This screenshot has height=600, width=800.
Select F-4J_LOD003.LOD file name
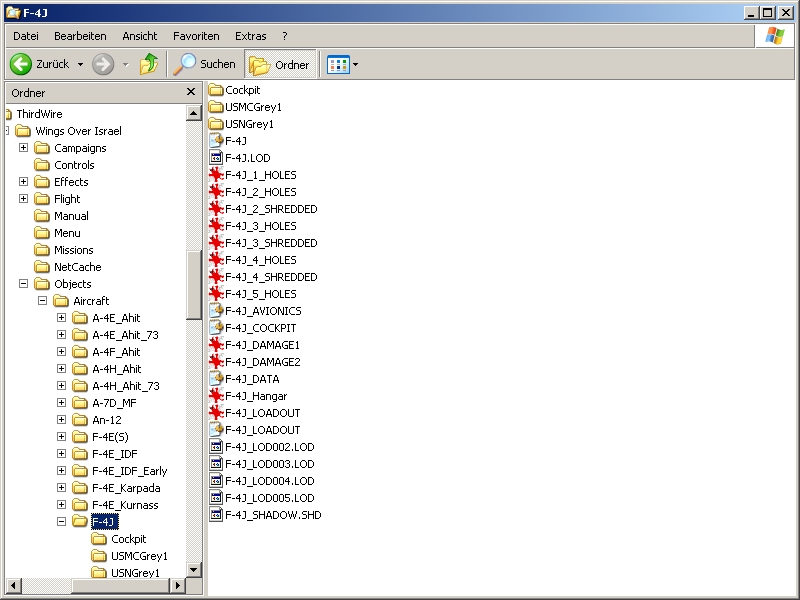(269, 464)
